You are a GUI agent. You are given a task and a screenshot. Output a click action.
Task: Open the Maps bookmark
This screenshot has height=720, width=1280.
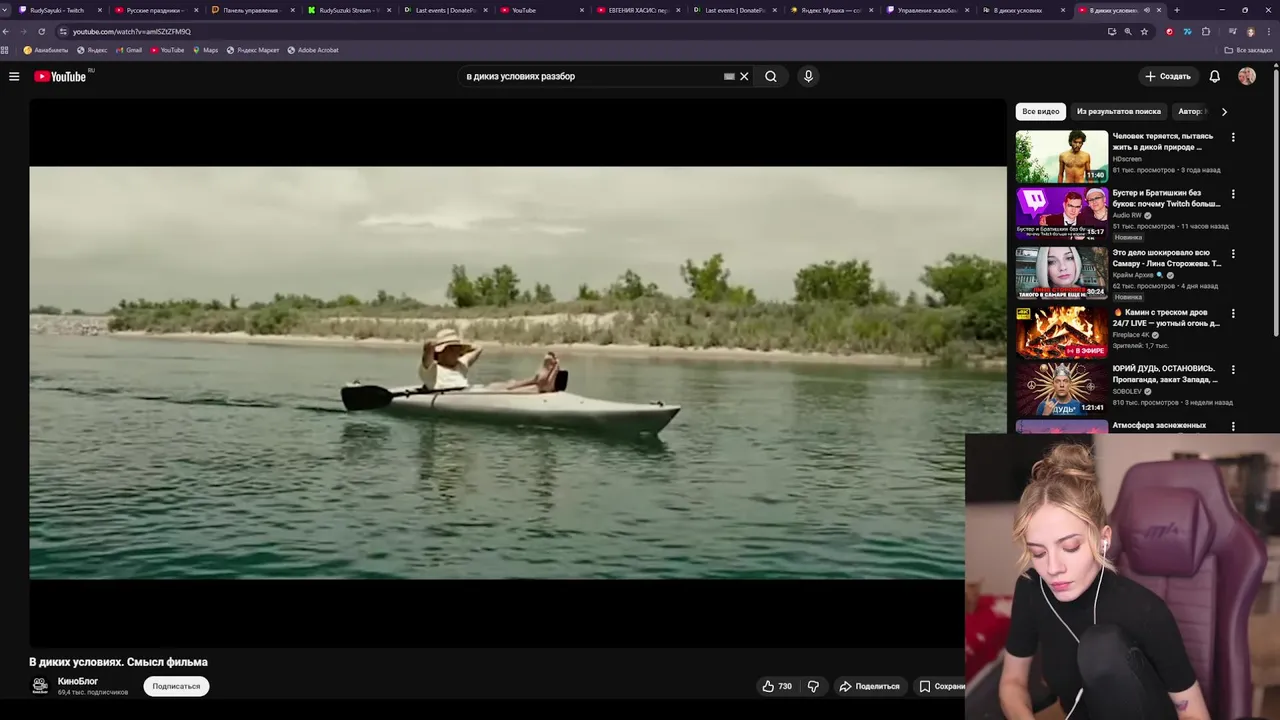point(205,50)
